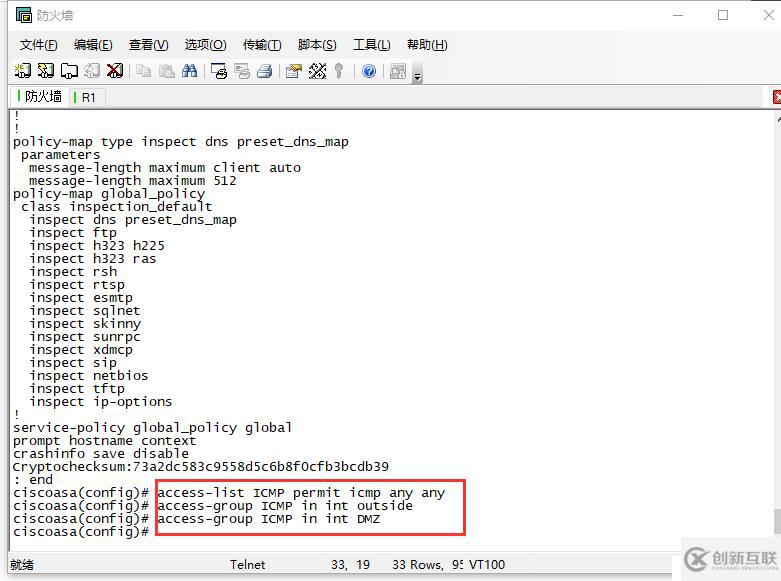Image resolution: width=781 pixels, height=581 pixels.
Task: Open Help with blue question icon
Action: point(369,71)
